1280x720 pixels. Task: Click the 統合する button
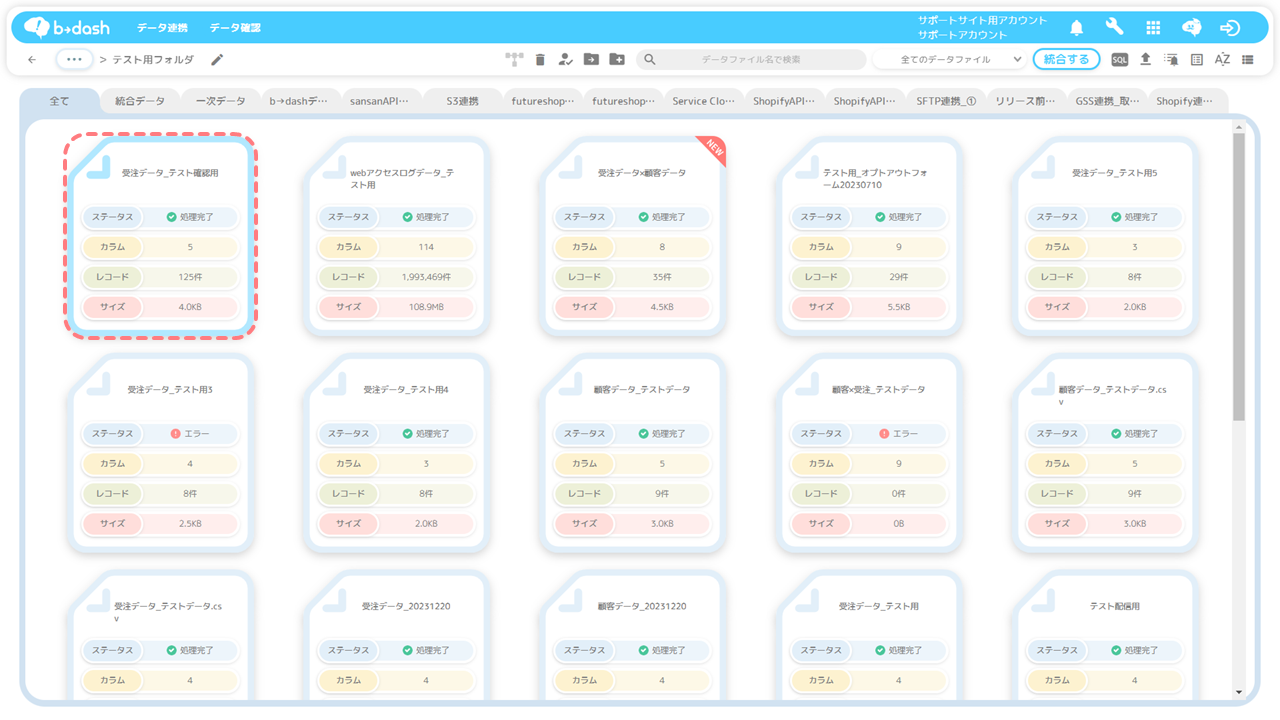click(1066, 60)
